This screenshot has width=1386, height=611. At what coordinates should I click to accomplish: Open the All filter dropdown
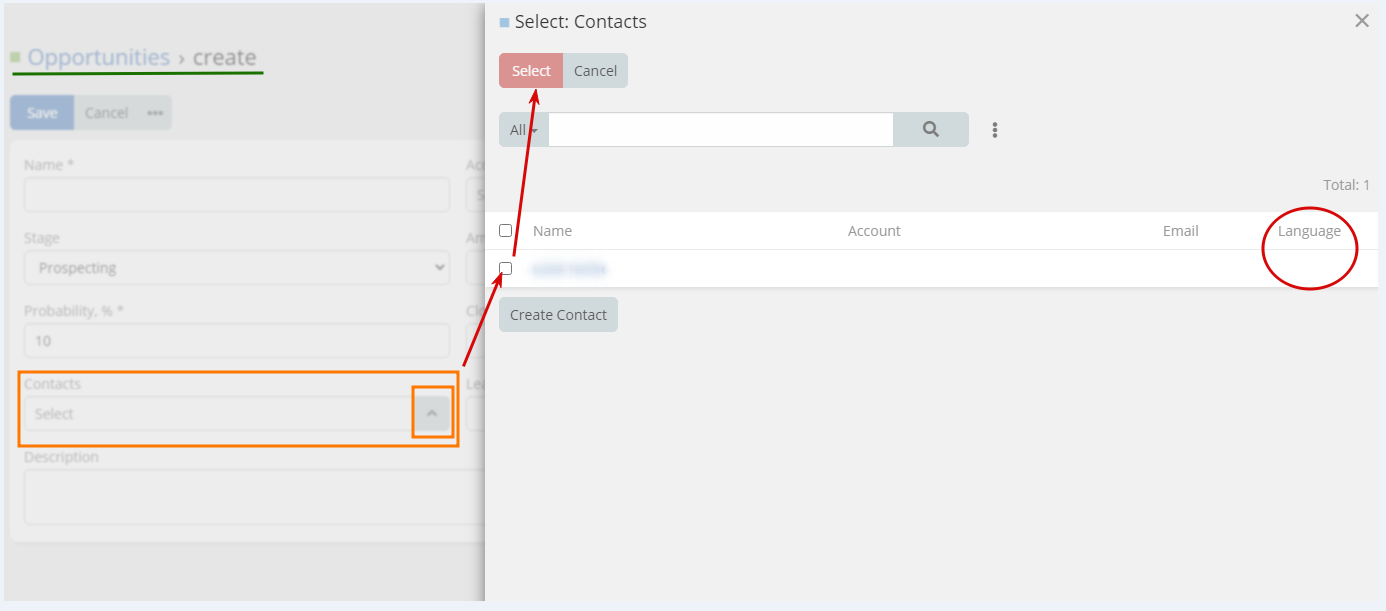[x=523, y=130]
